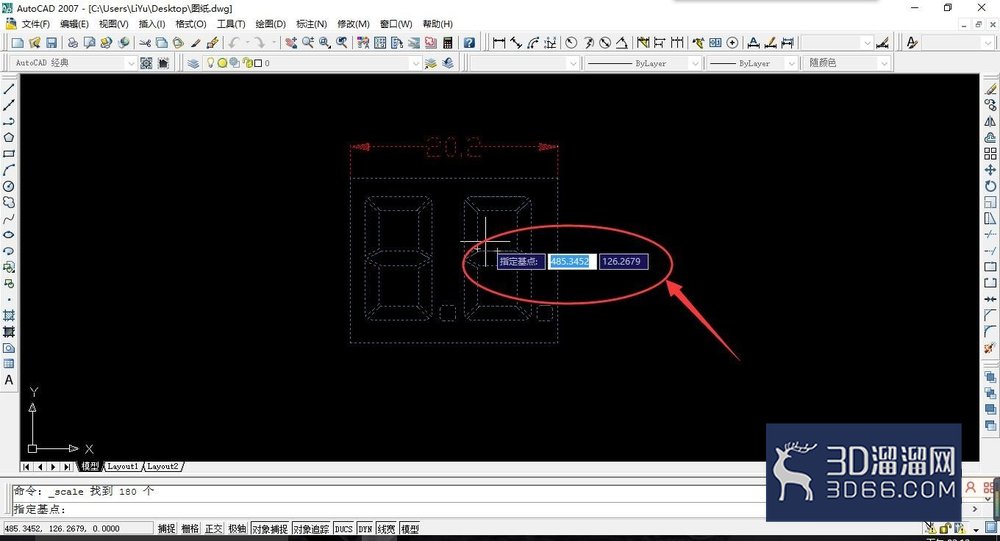Select the Rotate tool
1000x541 pixels.
pos(990,186)
